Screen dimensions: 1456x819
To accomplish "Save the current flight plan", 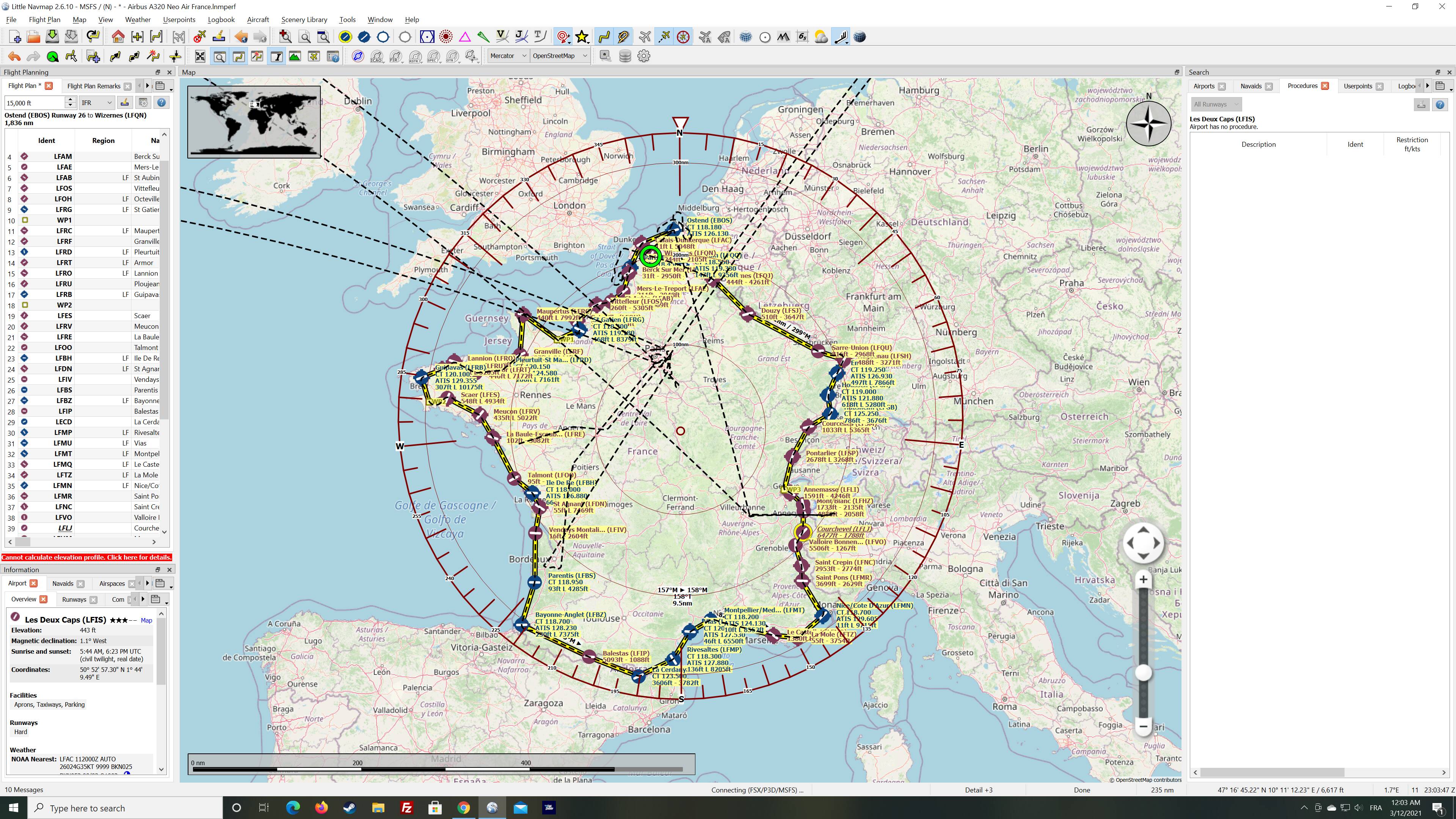I will [52, 37].
